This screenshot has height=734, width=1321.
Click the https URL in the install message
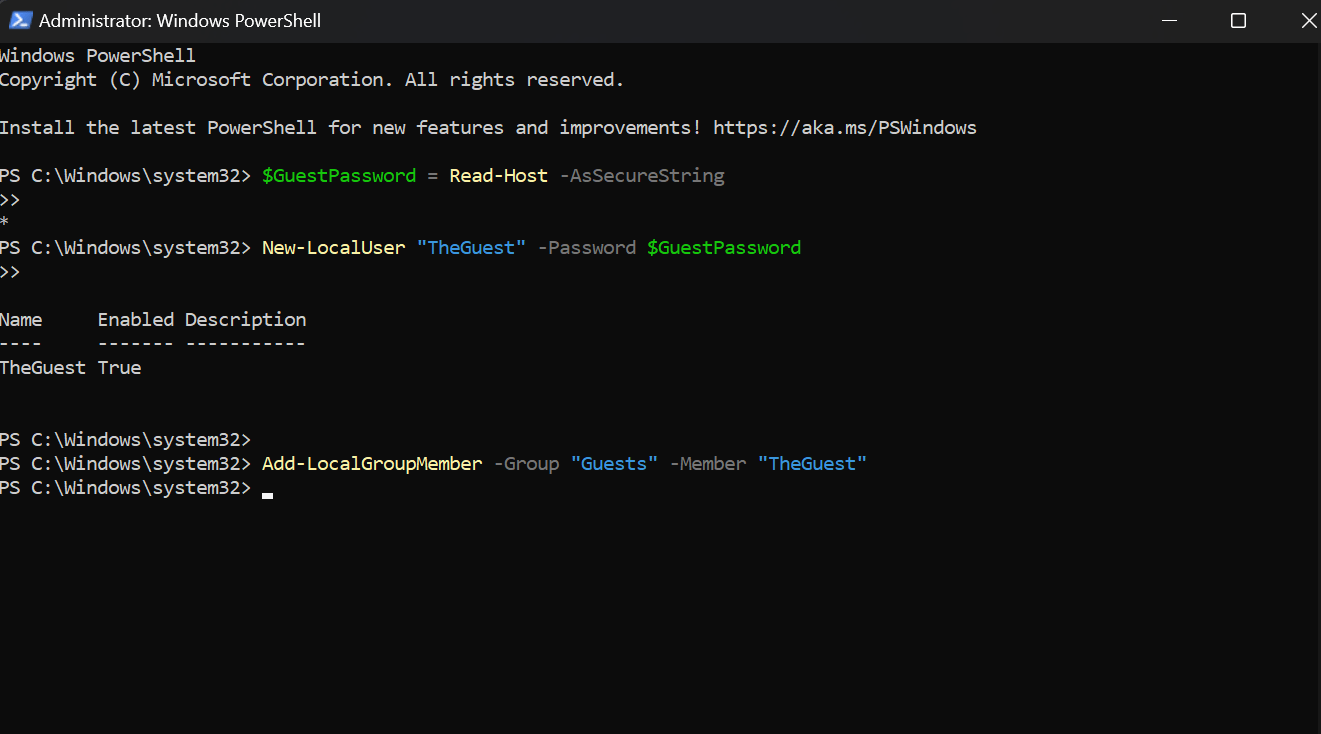coord(843,127)
